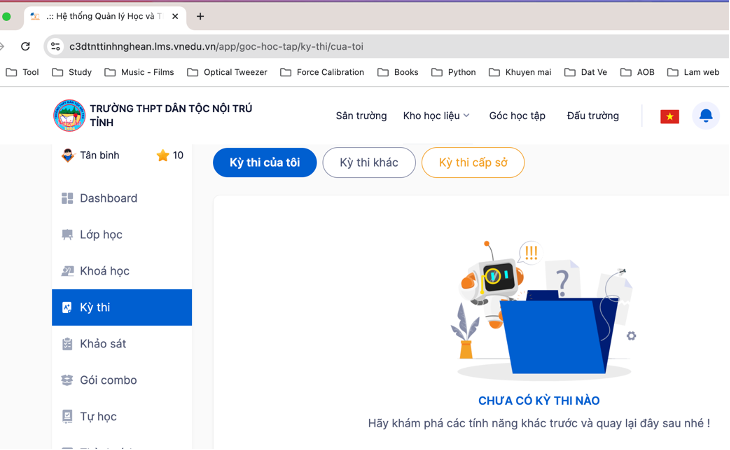
Task: Switch to Kỳ thi khác tab
Action: coord(369,163)
